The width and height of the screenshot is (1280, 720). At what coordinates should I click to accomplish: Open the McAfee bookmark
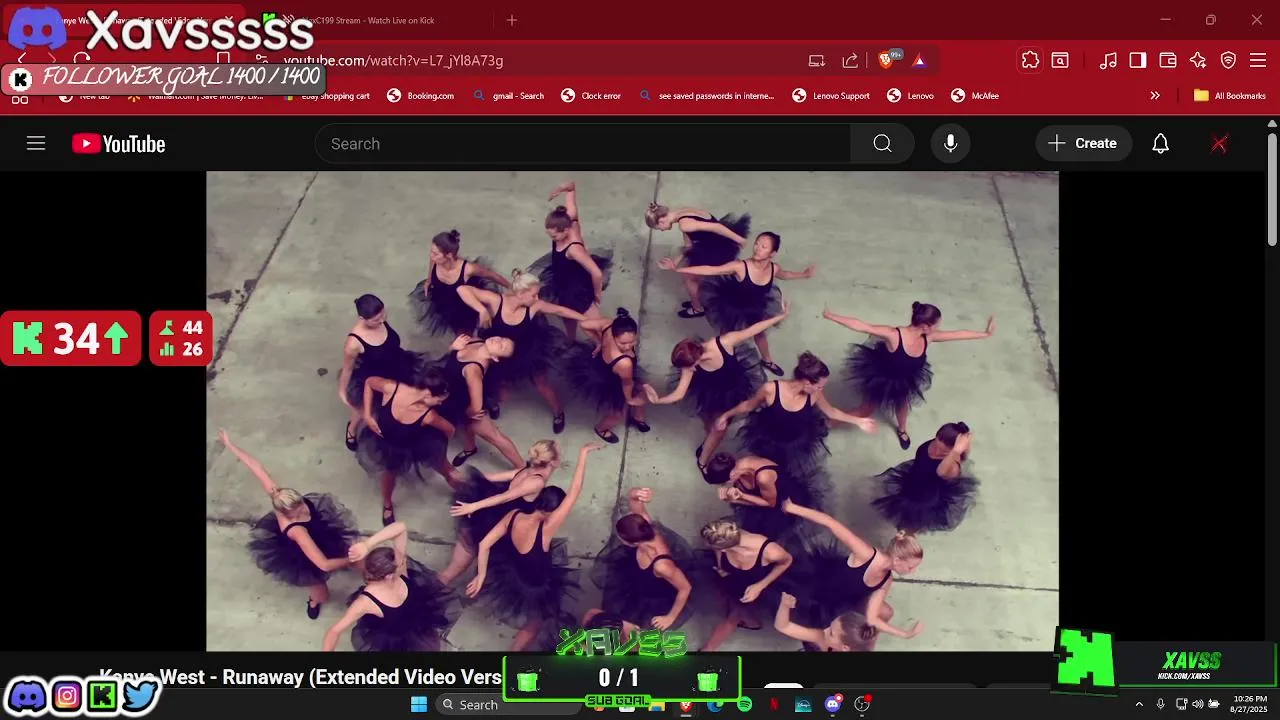tap(975, 96)
